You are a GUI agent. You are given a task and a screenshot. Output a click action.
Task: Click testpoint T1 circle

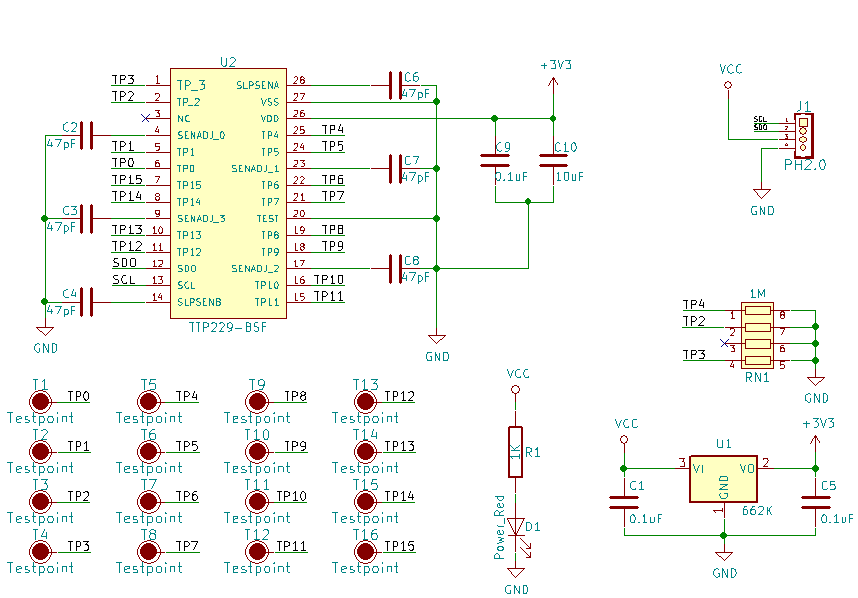click(x=40, y=402)
